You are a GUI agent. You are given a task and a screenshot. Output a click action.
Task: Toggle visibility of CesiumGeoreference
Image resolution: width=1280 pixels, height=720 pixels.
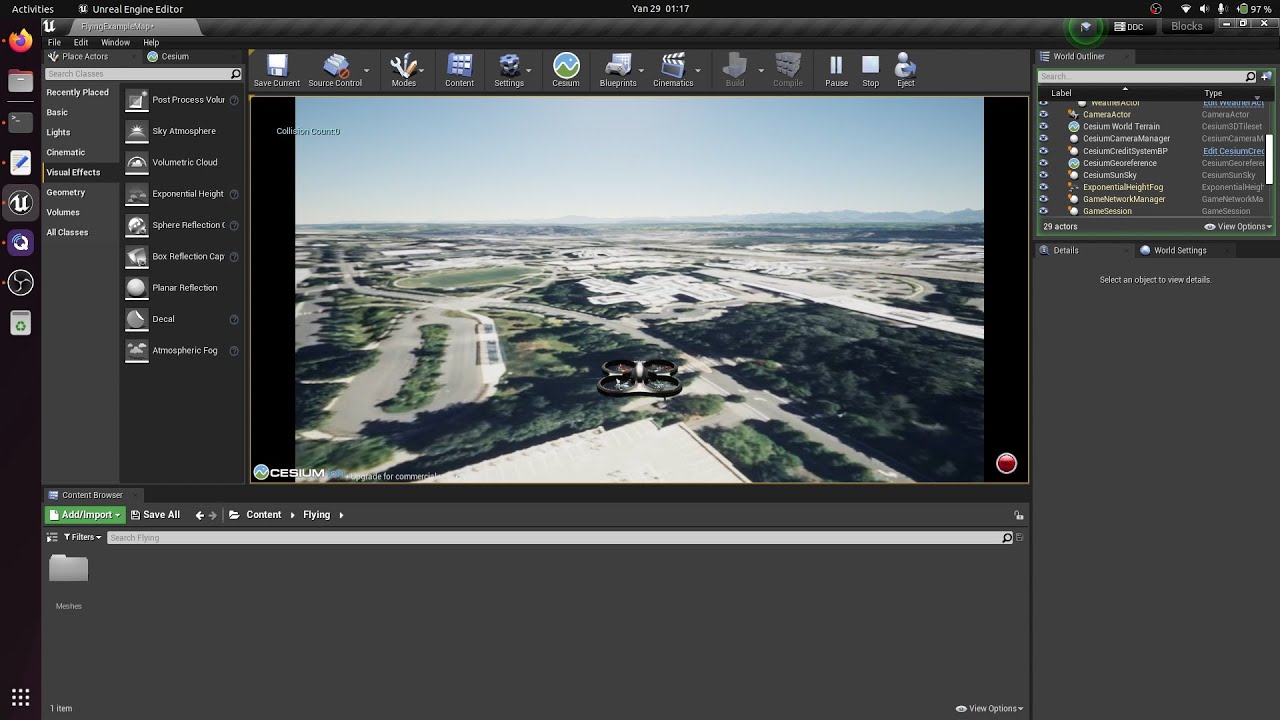coord(1043,163)
